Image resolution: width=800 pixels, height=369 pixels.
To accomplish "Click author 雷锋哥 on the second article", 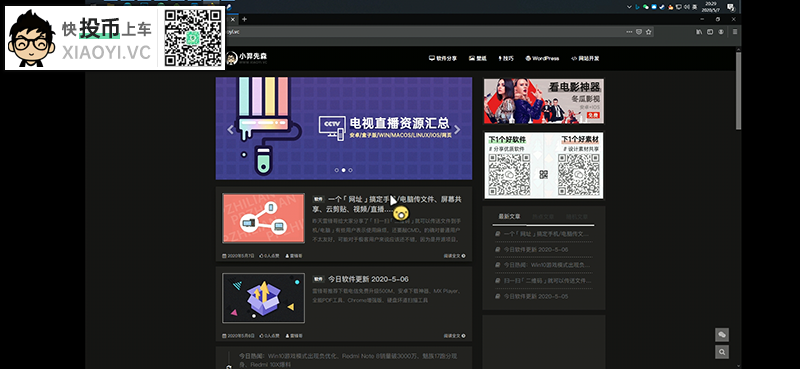I will (293, 336).
